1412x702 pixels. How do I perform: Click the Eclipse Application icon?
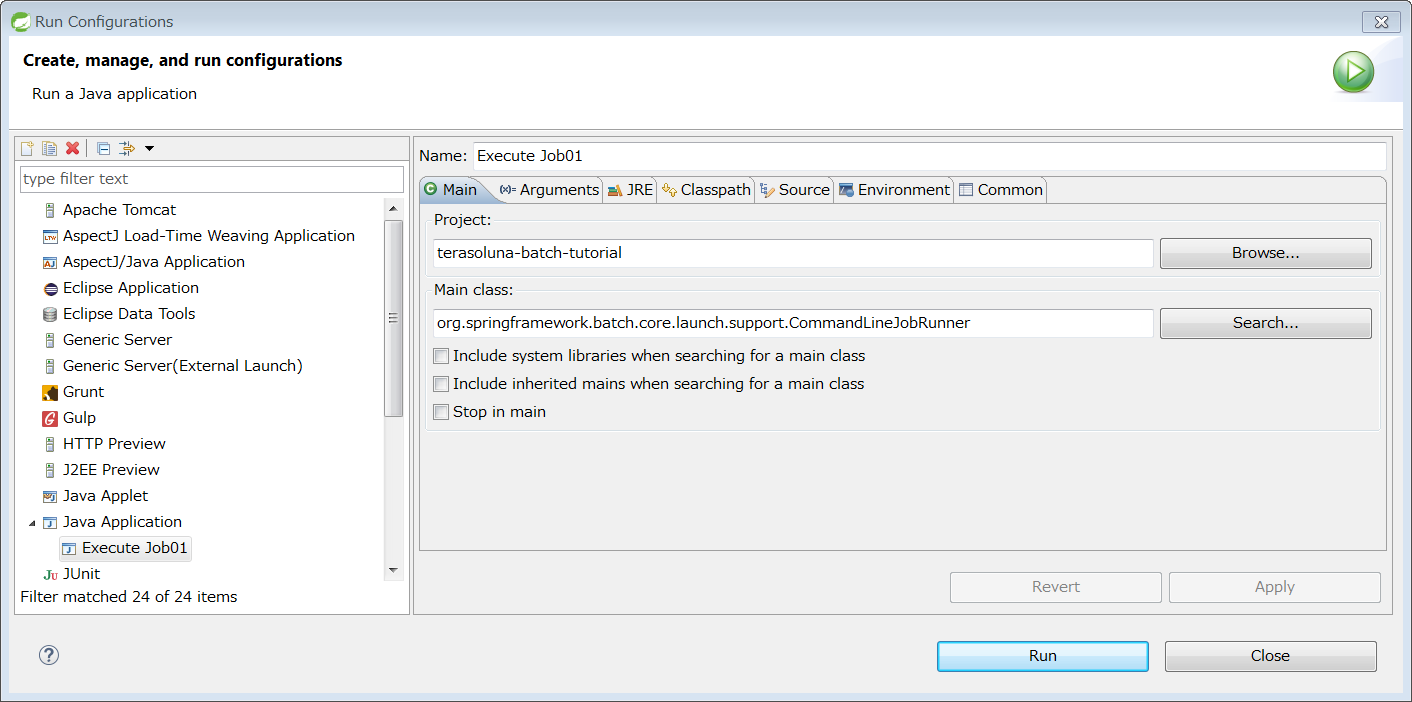point(50,288)
